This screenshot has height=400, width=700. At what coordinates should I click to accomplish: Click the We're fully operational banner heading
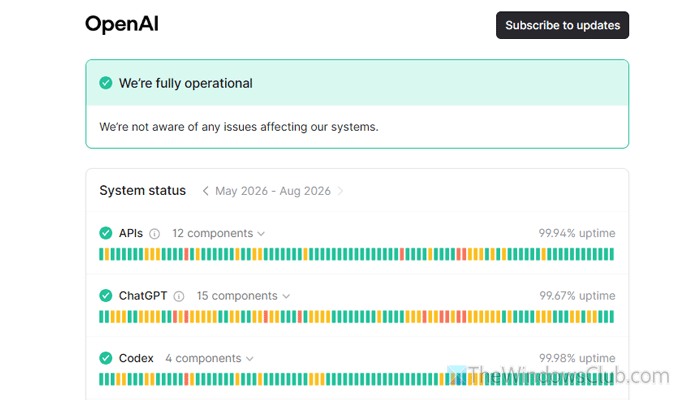186,83
